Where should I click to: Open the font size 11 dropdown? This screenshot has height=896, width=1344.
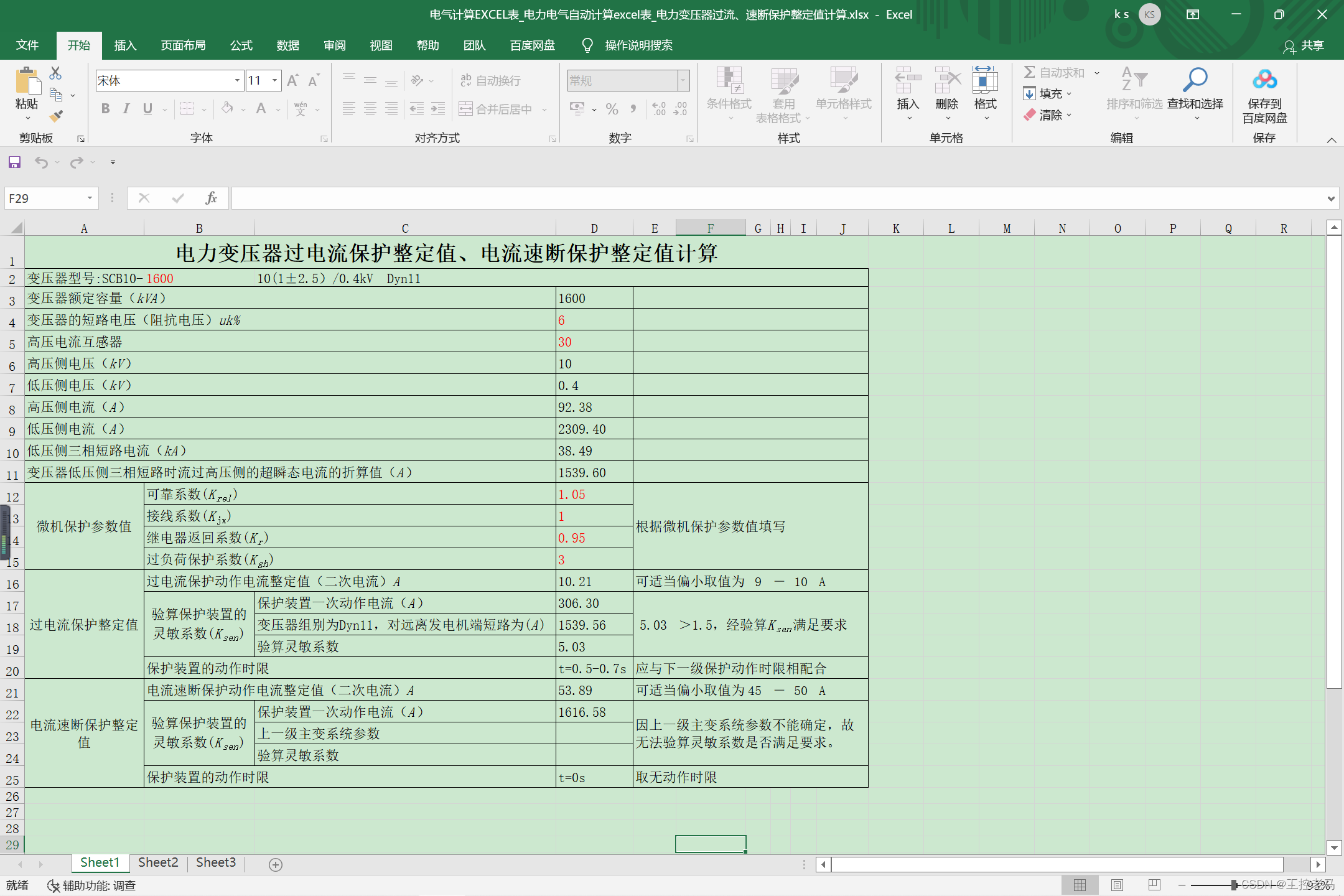click(274, 80)
